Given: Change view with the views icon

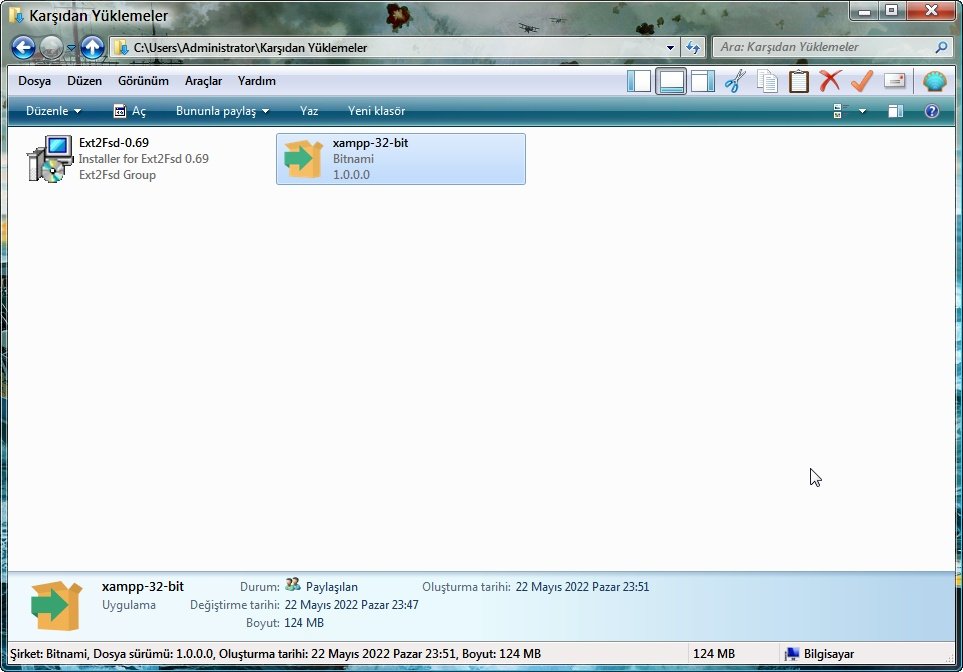Looking at the screenshot, I should click(x=841, y=111).
